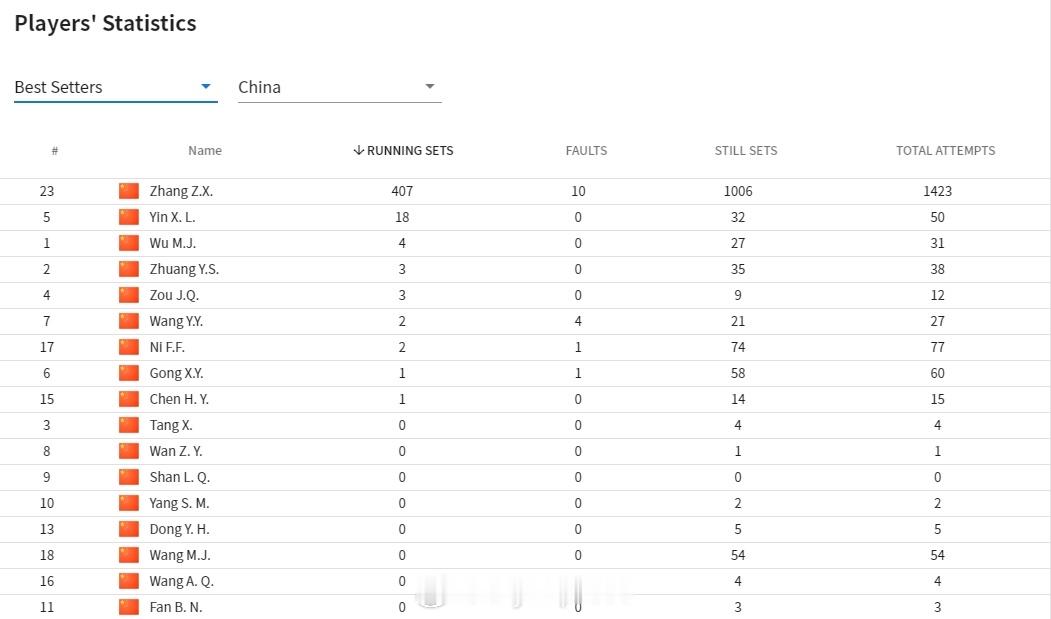Screen dimensions: 1051x619
Task: Click the blue arrow beside Best Setters
Action: click(x=206, y=87)
